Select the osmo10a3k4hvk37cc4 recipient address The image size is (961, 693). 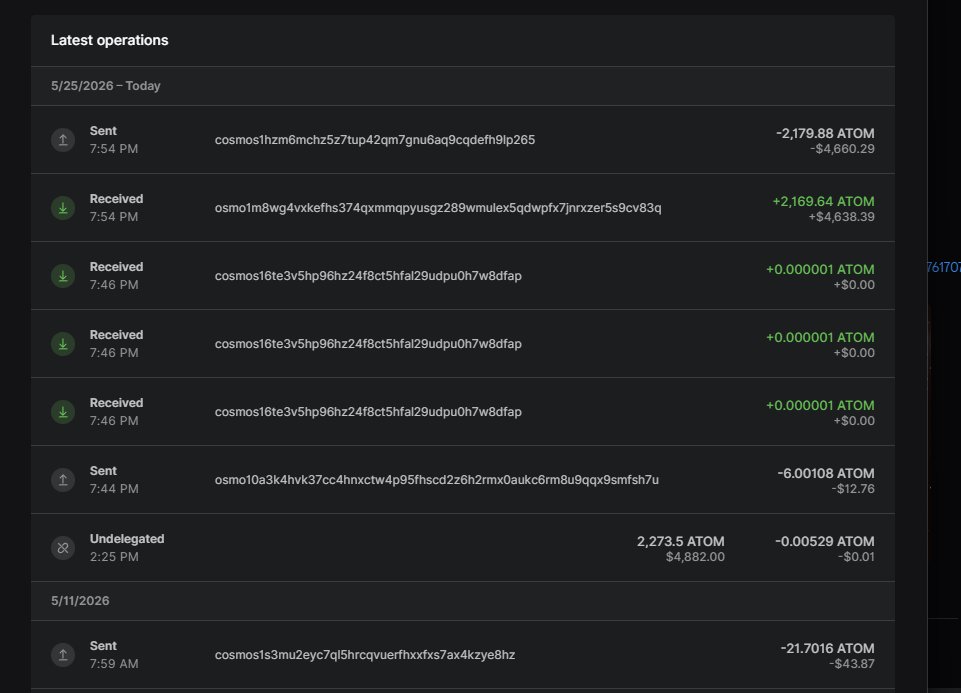(436, 480)
